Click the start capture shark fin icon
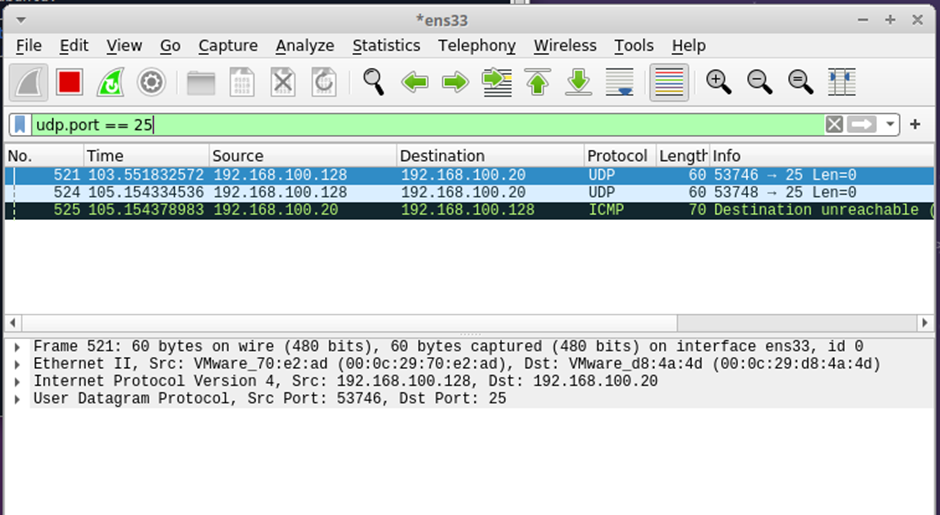Image resolution: width=940 pixels, height=515 pixels. tap(29, 82)
